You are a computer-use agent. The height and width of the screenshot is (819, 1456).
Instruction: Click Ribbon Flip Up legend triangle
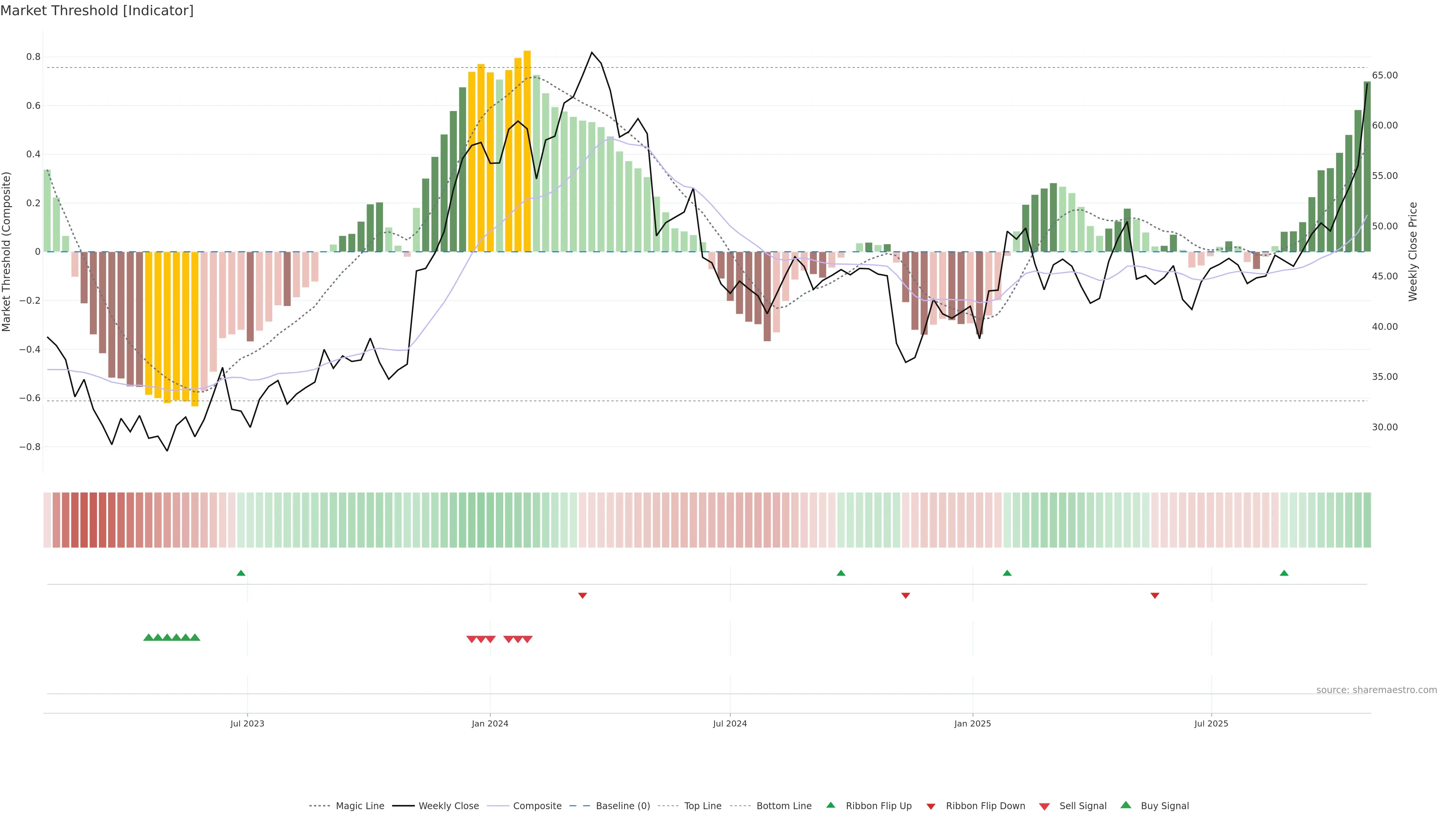click(831, 805)
